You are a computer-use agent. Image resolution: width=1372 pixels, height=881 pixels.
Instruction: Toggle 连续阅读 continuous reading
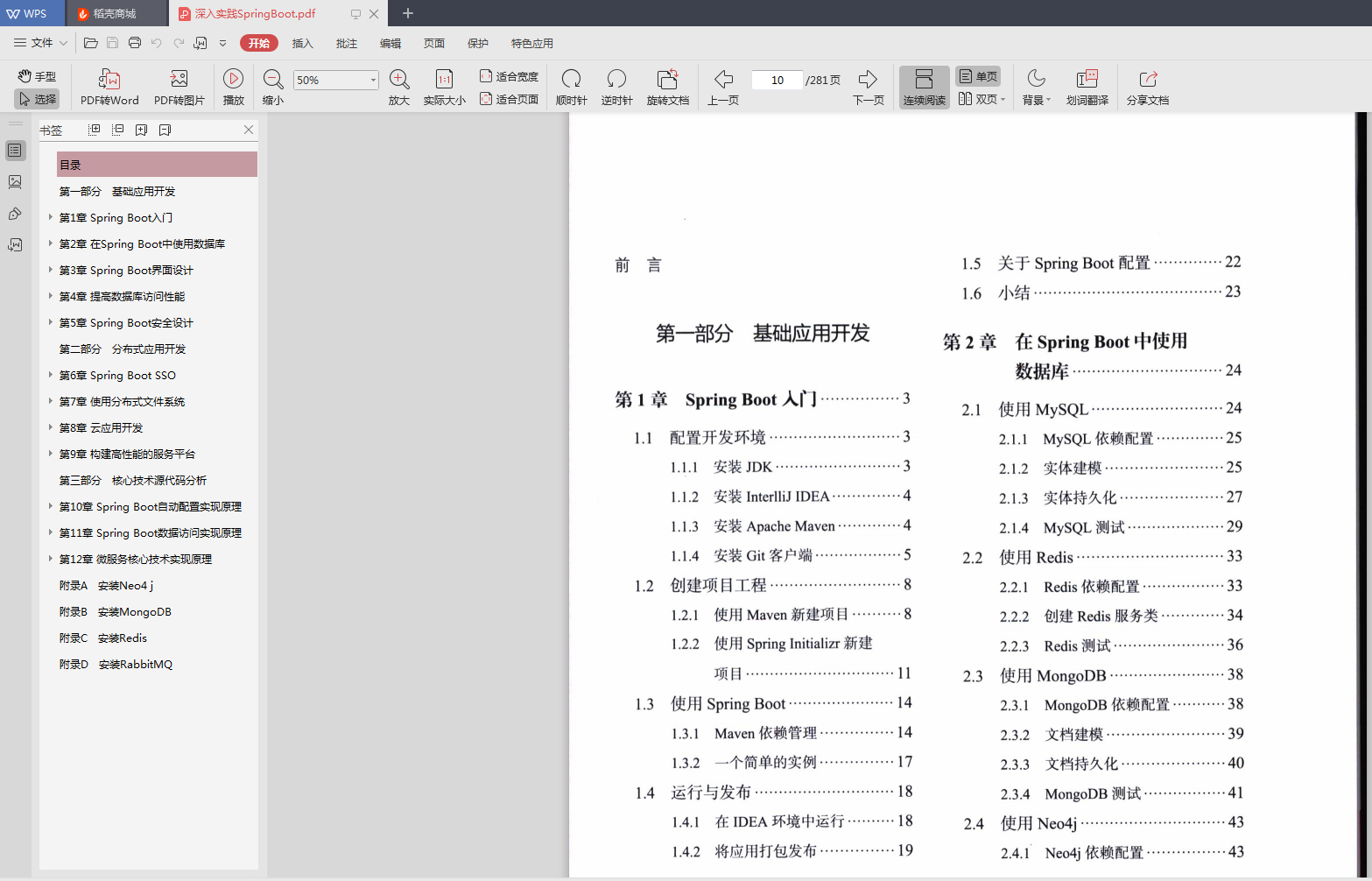coord(925,88)
